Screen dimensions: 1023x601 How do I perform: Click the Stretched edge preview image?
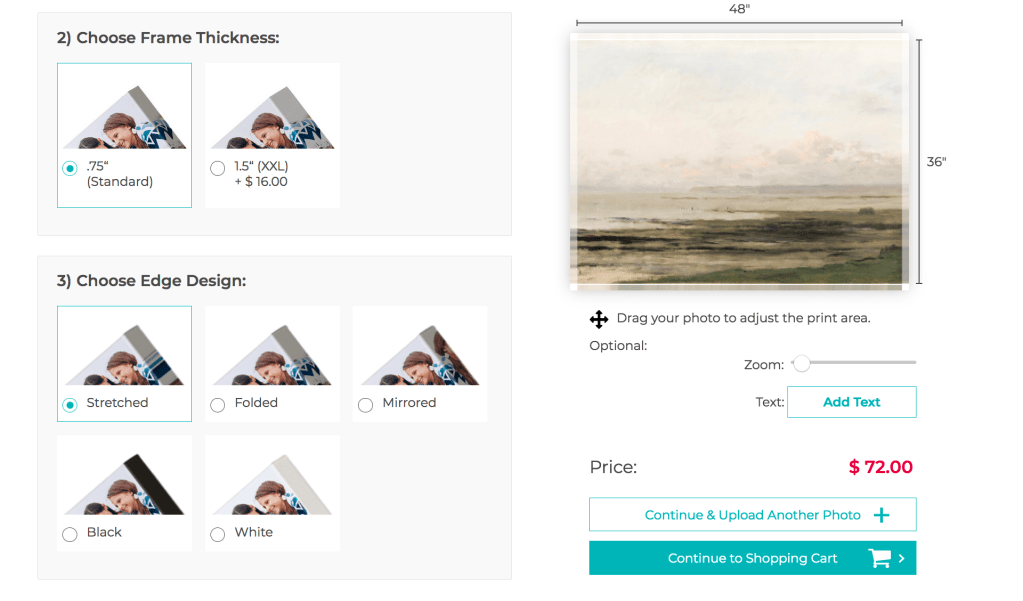[x=124, y=350]
